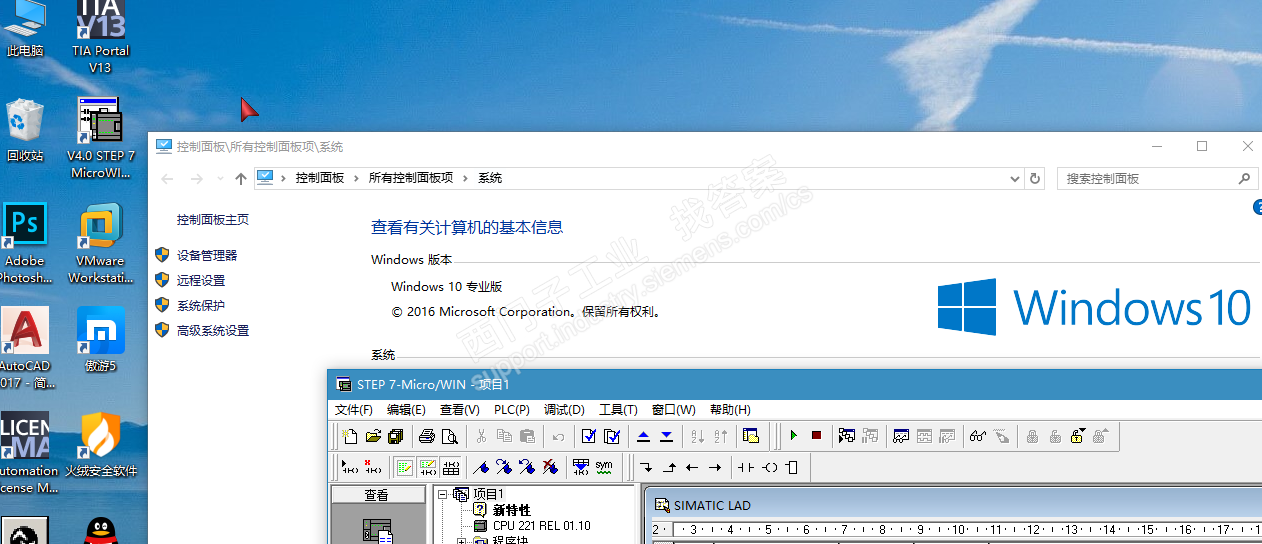This screenshot has height=544, width=1262.
Task: Open 系统保护 link
Action: 201,306
